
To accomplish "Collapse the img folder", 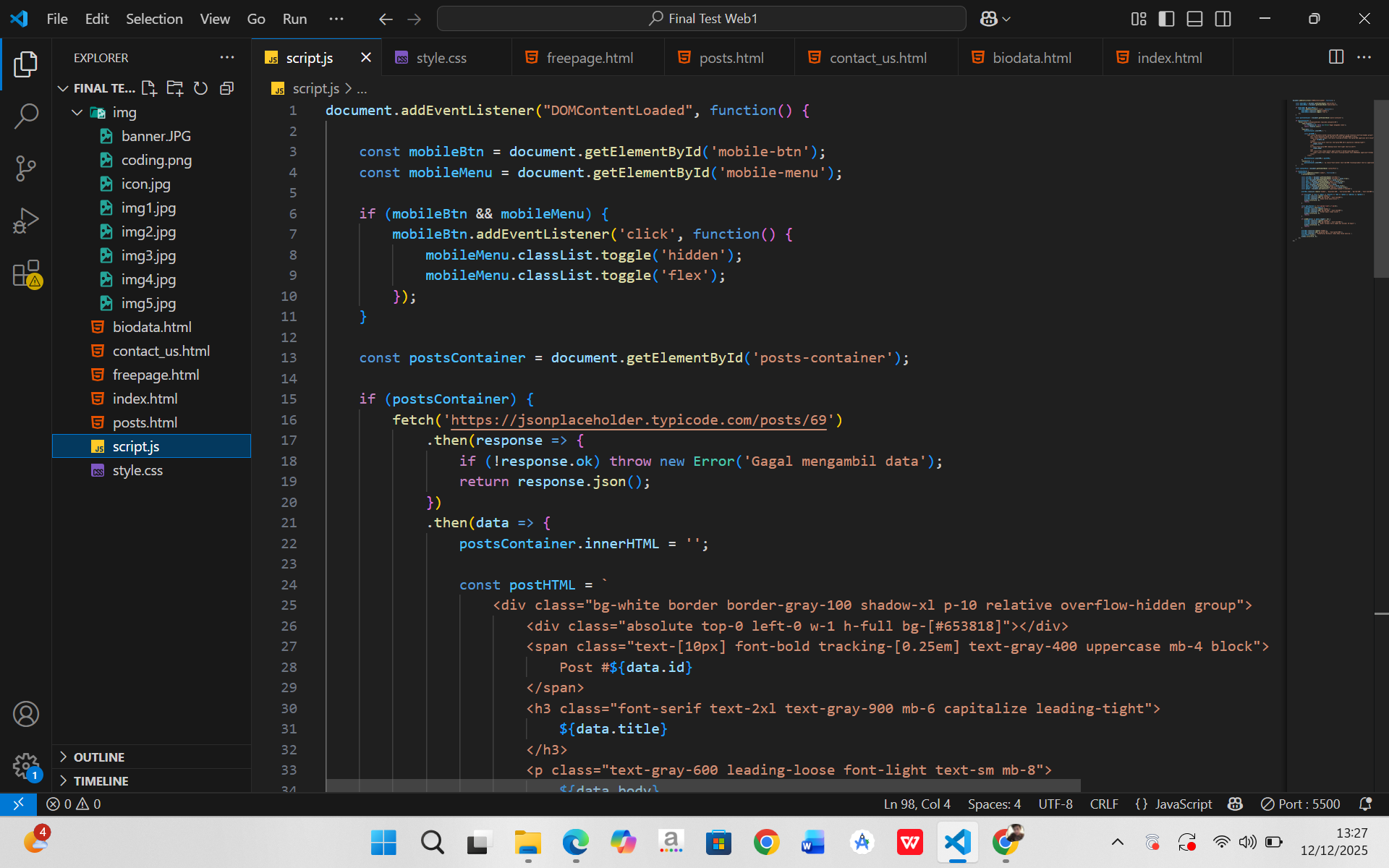I will click(77, 112).
